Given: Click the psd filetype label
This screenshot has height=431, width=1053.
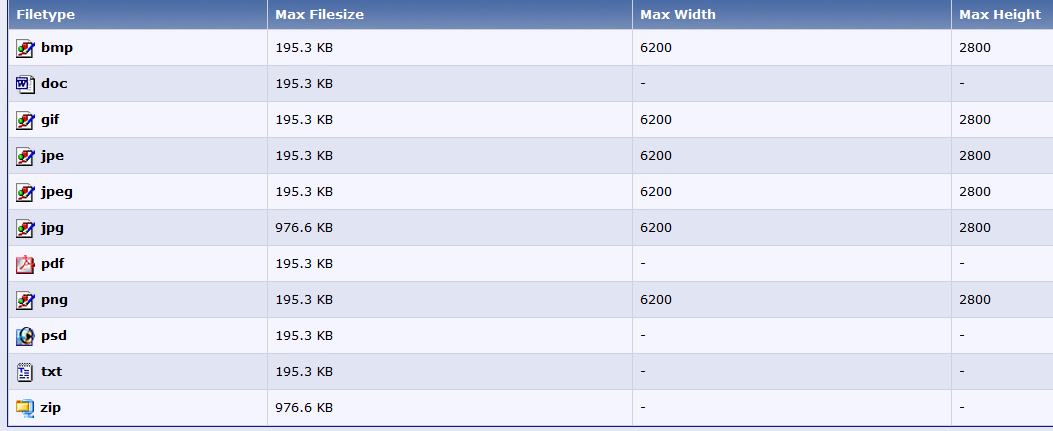Looking at the screenshot, I should pos(54,335).
